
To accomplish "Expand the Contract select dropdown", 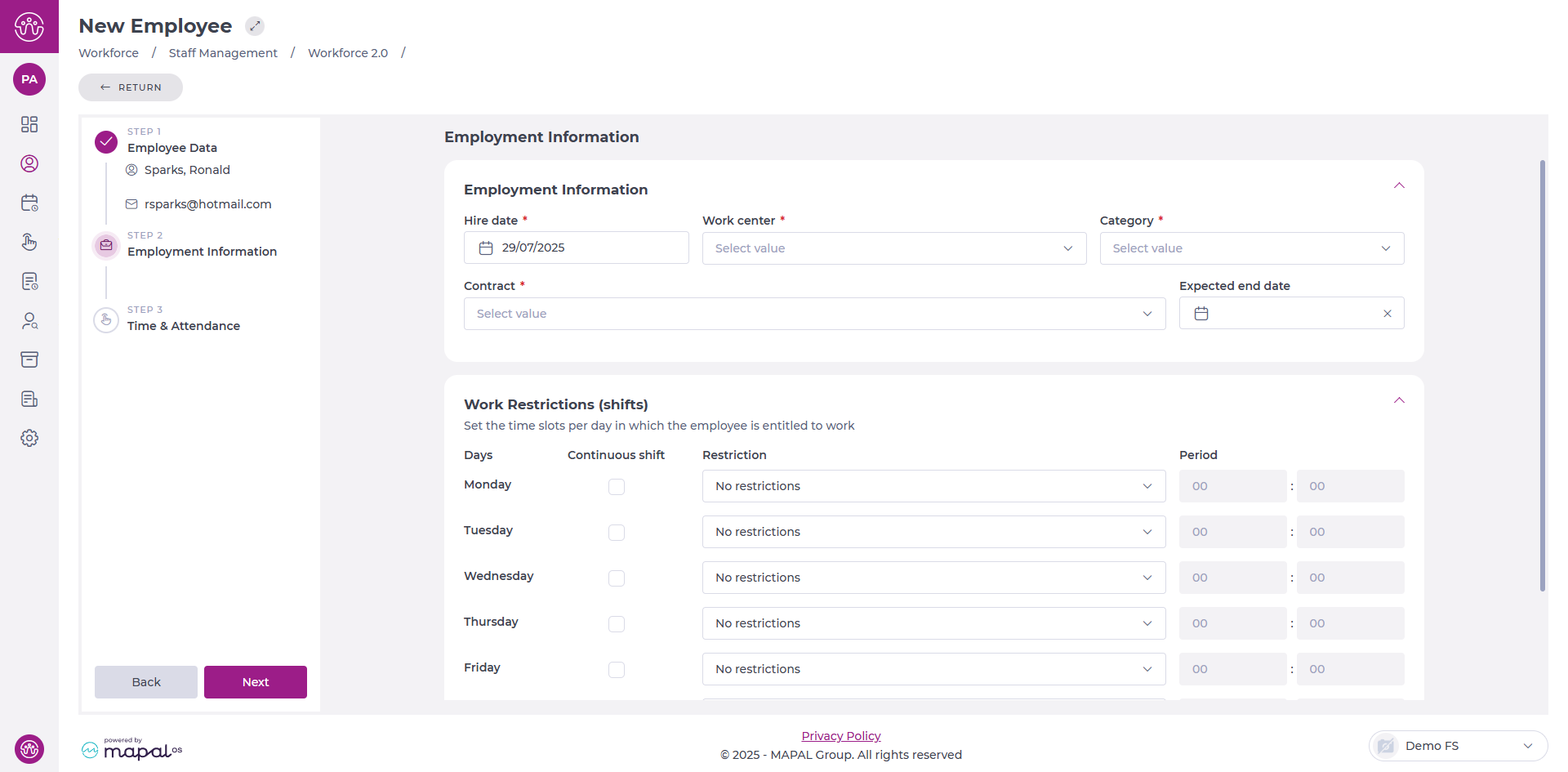I will point(813,314).
